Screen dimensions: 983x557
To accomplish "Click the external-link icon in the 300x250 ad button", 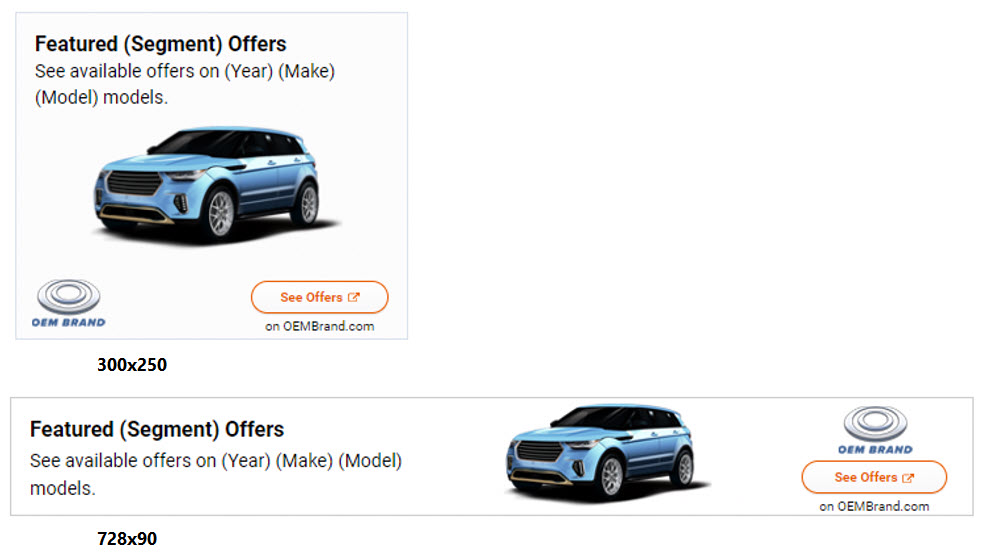I will click(x=353, y=297).
